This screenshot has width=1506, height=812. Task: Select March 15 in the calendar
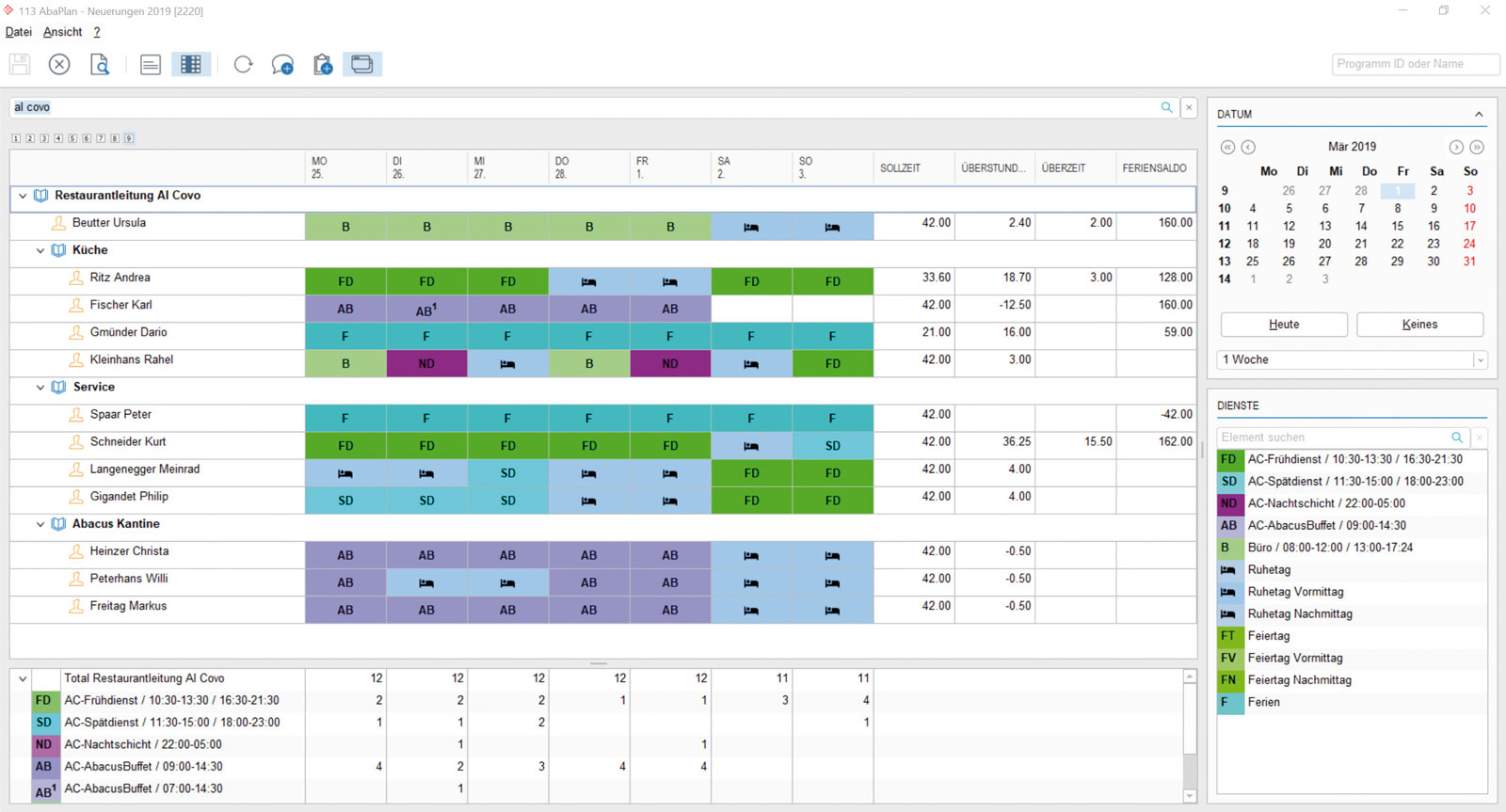coord(1397,226)
